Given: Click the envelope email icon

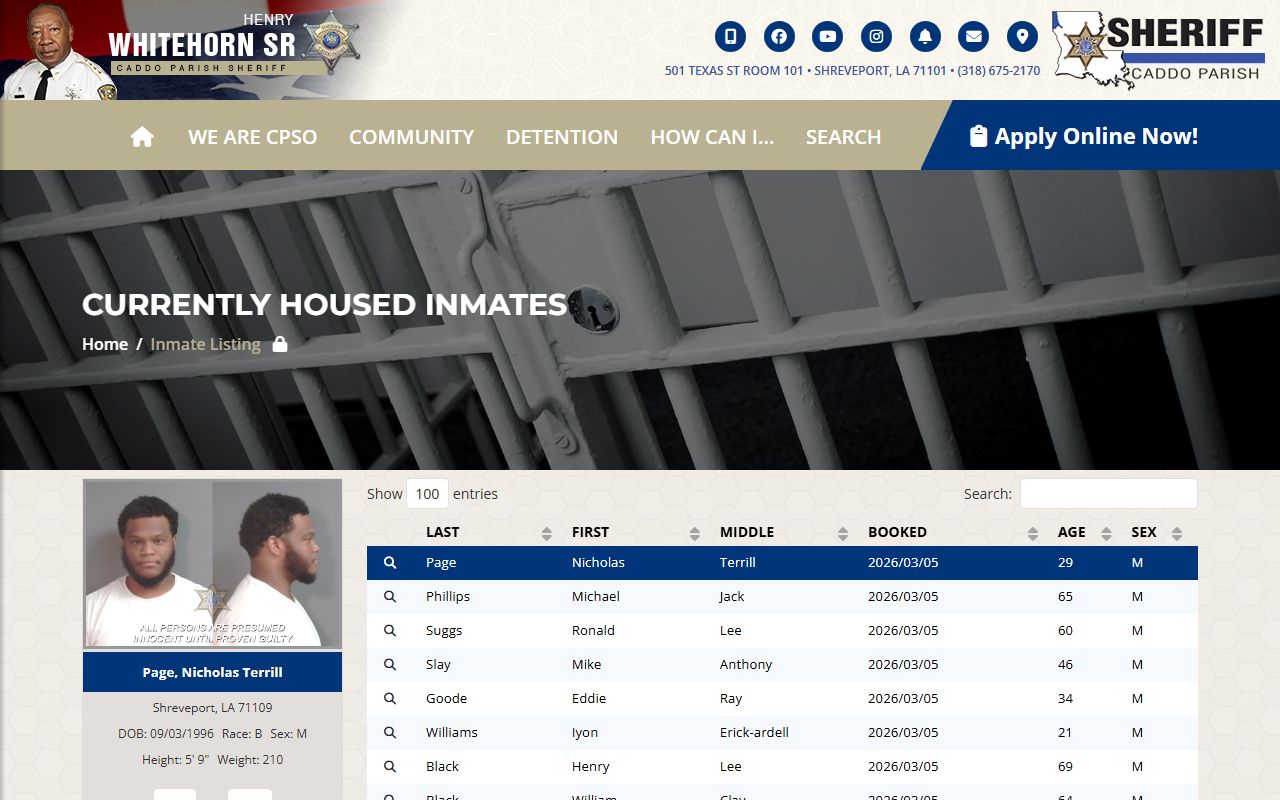Looking at the screenshot, I should (x=973, y=37).
